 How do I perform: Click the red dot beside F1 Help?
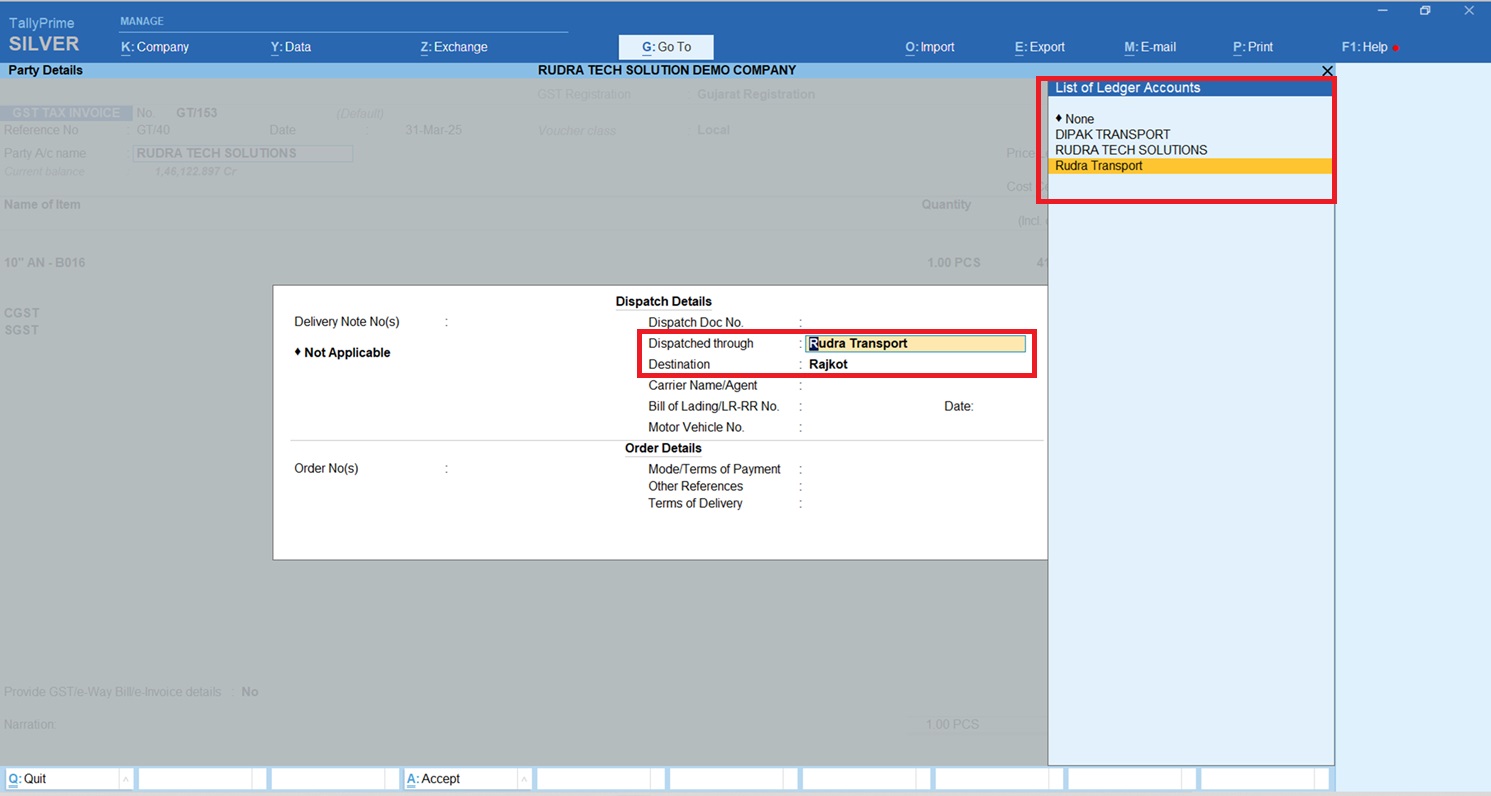click(1396, 48)
